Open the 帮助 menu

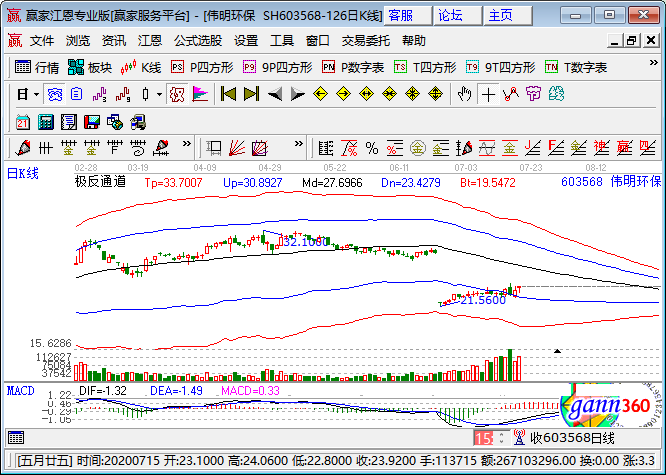tap(414, 41)
